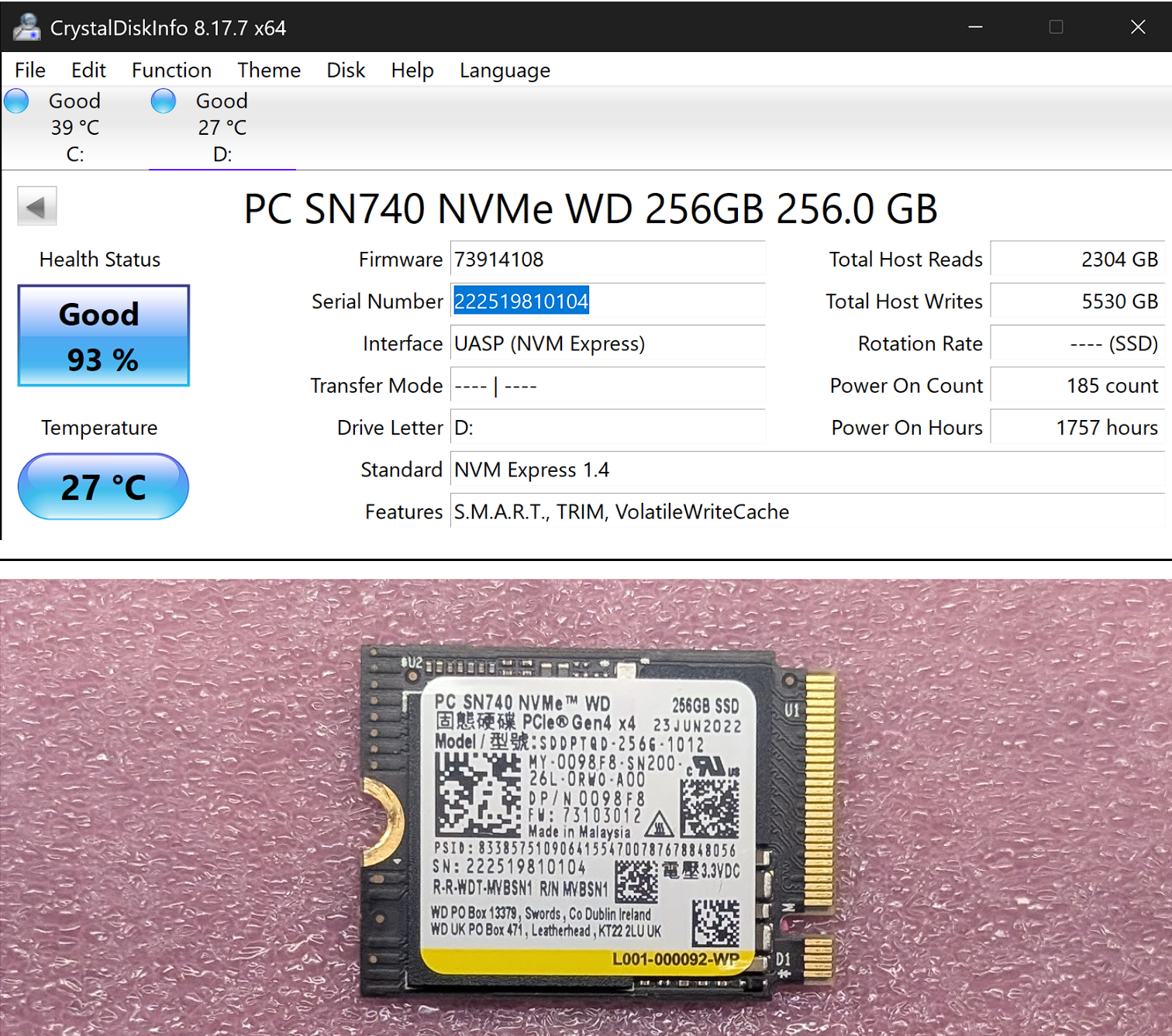Click the Interface field UASP (NVM Express)

[608, 343]
